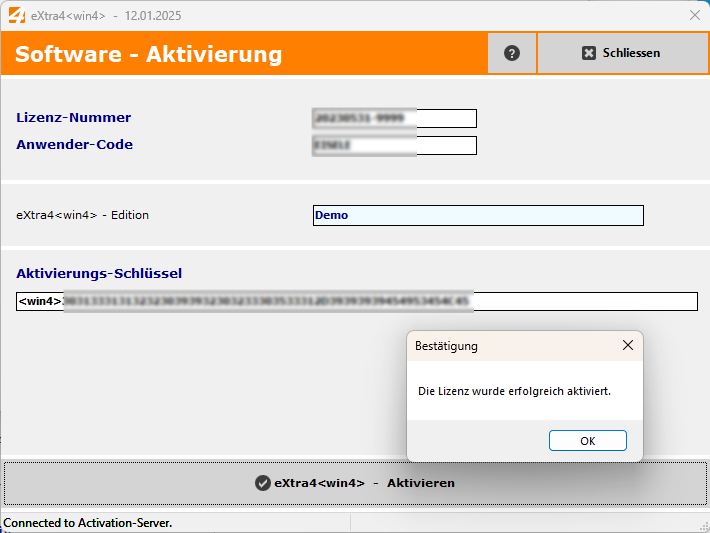Click the Schliessen button

click(x=622, y=53)
